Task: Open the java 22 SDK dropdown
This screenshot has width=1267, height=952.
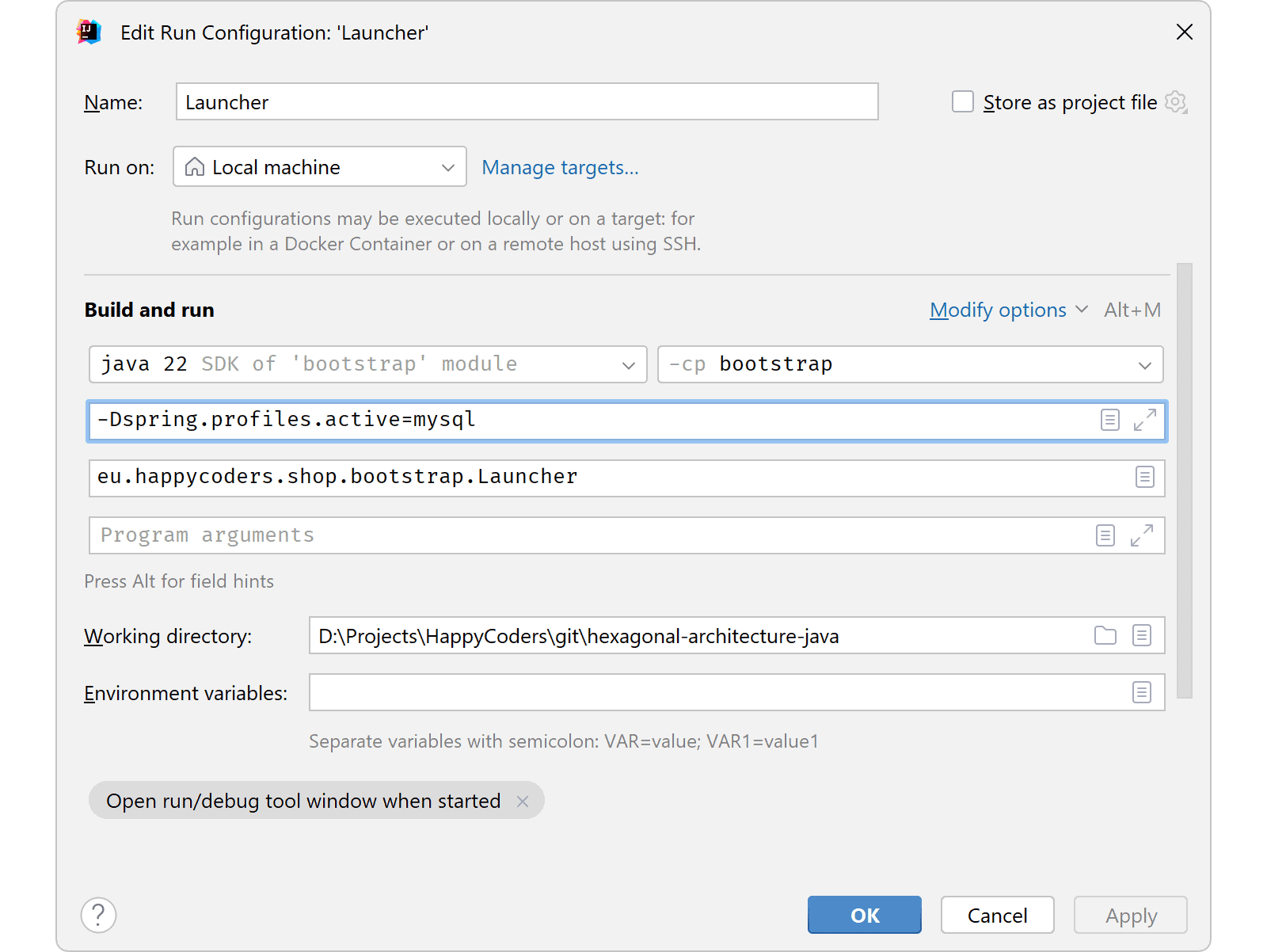Action: pyautogui.click(x=629, y=364)
